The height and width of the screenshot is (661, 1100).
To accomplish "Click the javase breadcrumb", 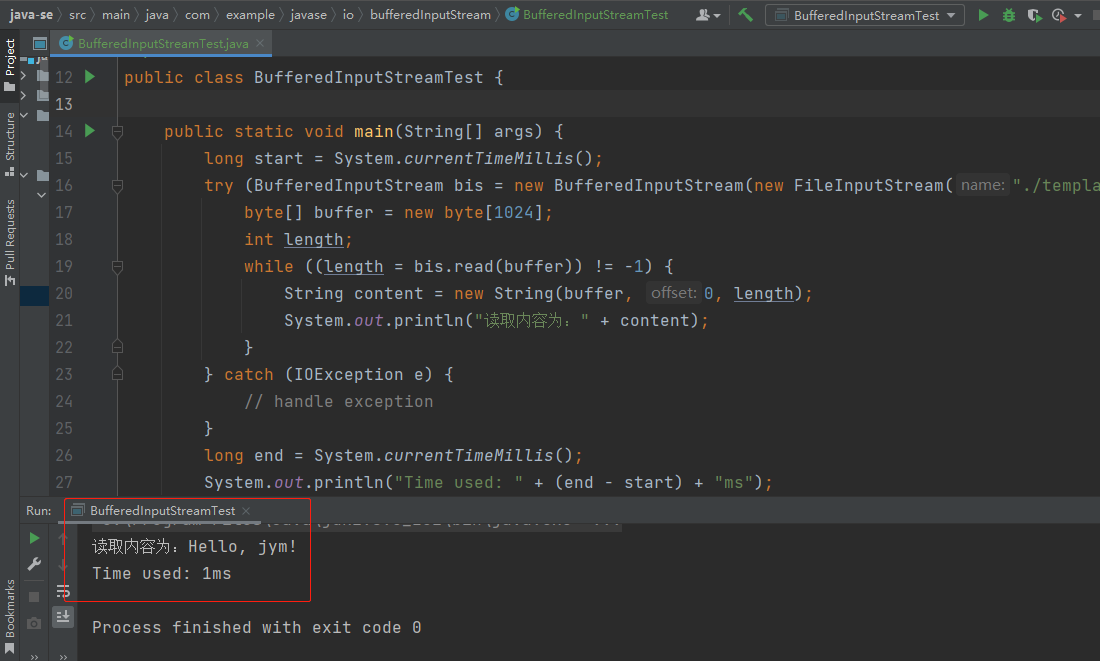I will tap(308, 15).
